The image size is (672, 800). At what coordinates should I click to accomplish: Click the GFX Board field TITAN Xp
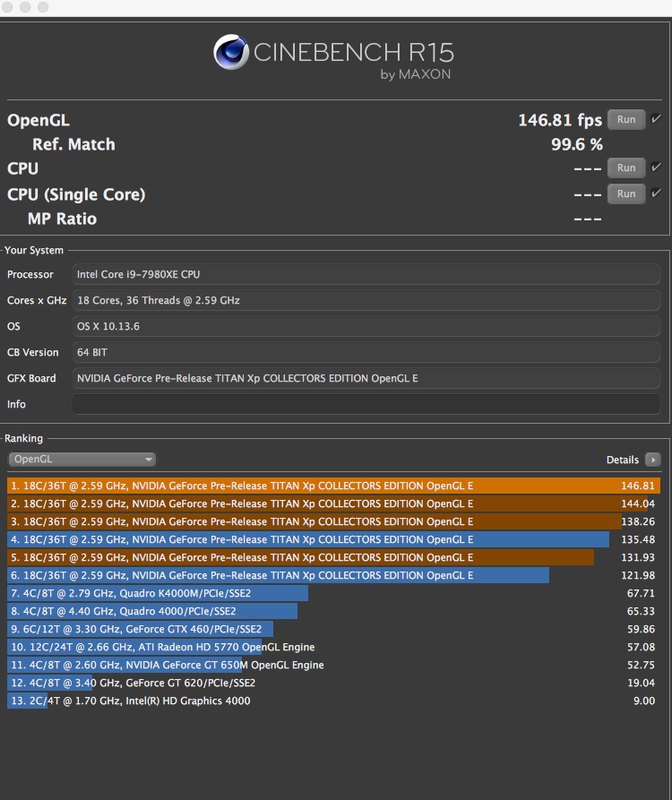click(x=366, y=379)
